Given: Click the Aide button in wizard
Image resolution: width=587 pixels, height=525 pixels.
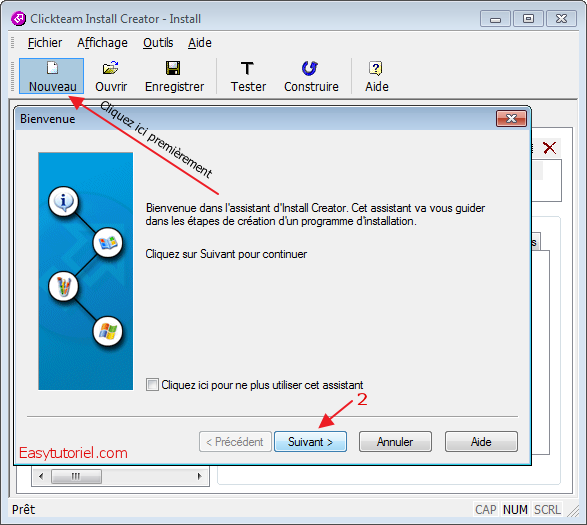Looking at the screenshot, I should [481, 441].
